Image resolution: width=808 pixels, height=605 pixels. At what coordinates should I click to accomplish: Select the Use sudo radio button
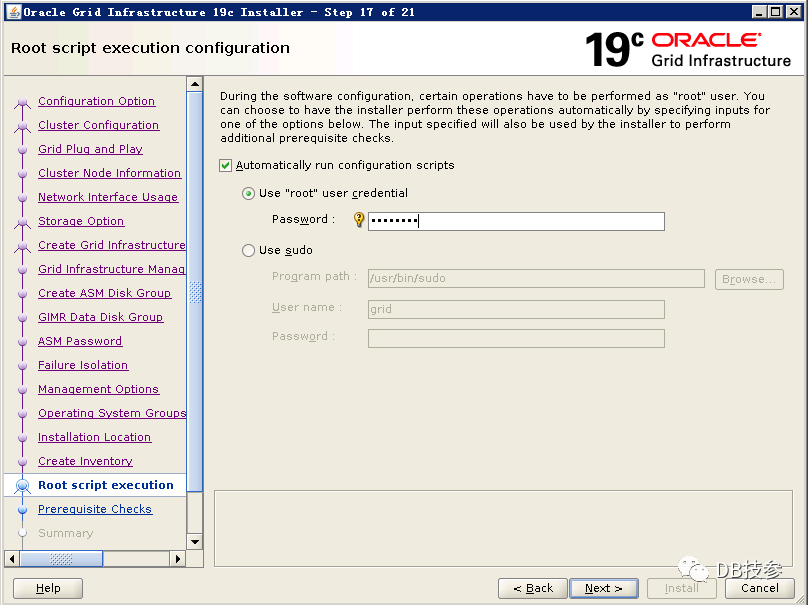[x=248, y=251]
